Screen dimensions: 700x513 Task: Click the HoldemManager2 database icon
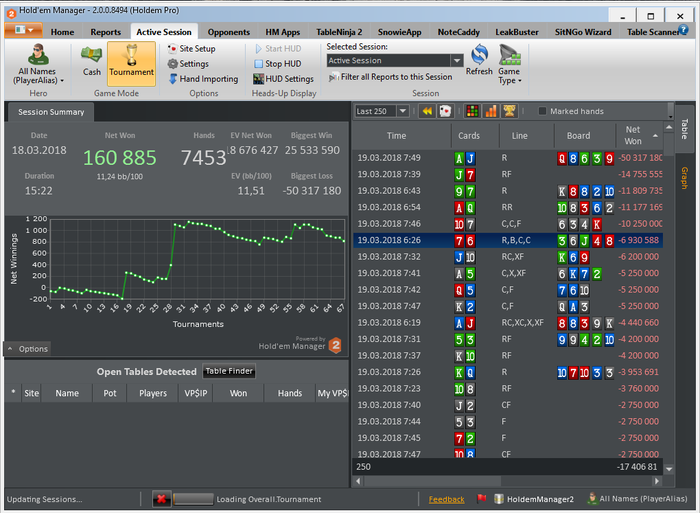499,499
